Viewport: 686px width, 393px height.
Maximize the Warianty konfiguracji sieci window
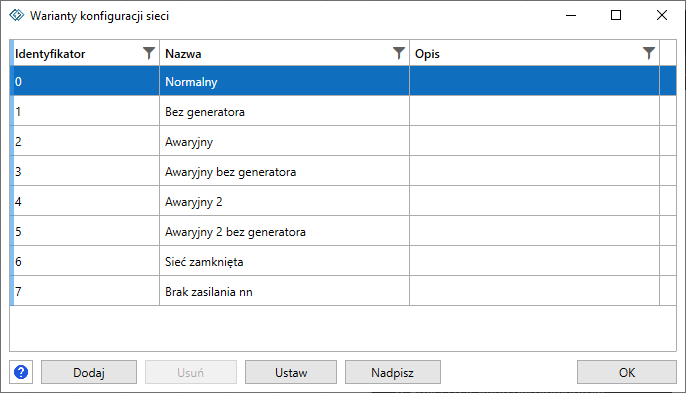pos(616,15)
